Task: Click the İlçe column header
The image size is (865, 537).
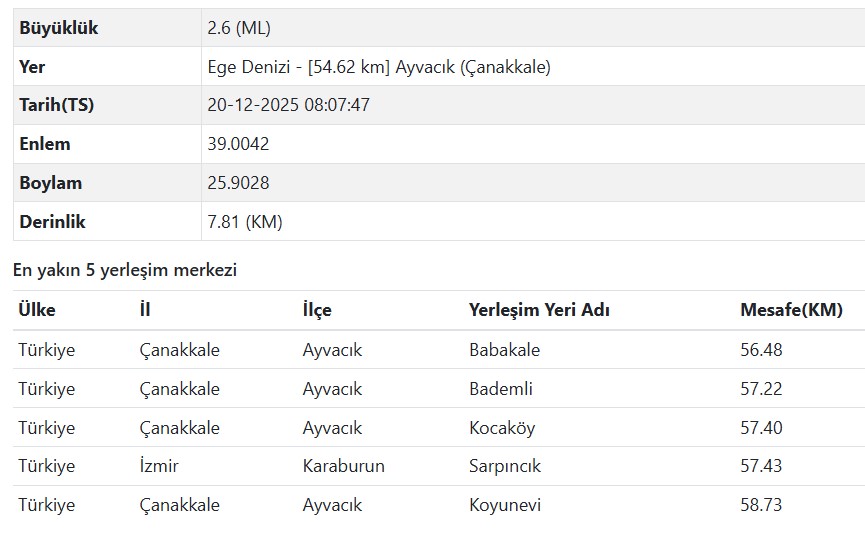Action: point(317,310)
